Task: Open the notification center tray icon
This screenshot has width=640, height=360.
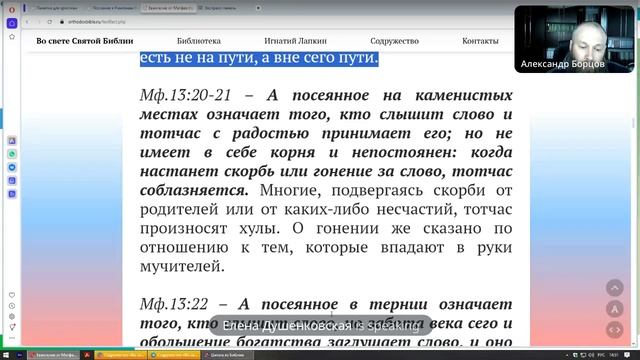Action: [627, 356]
